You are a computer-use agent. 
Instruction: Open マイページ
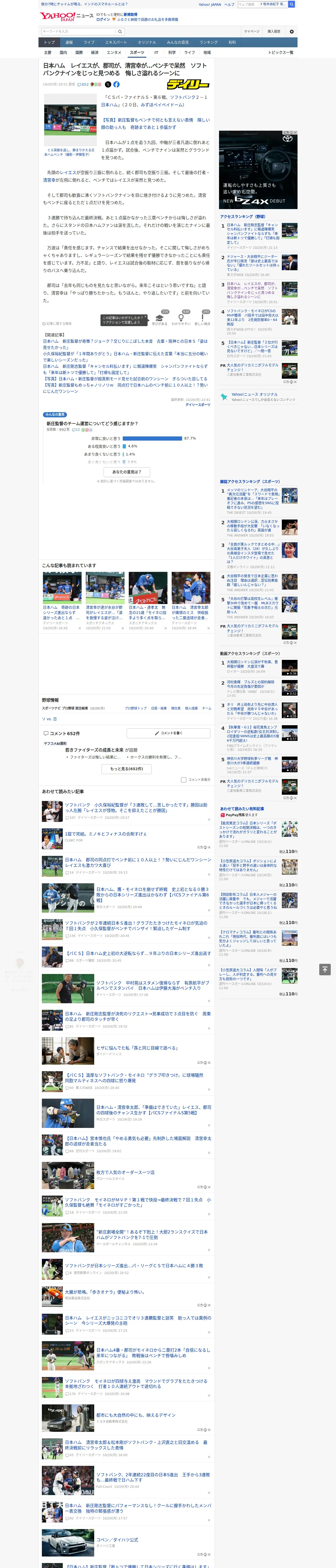[252, 32]
